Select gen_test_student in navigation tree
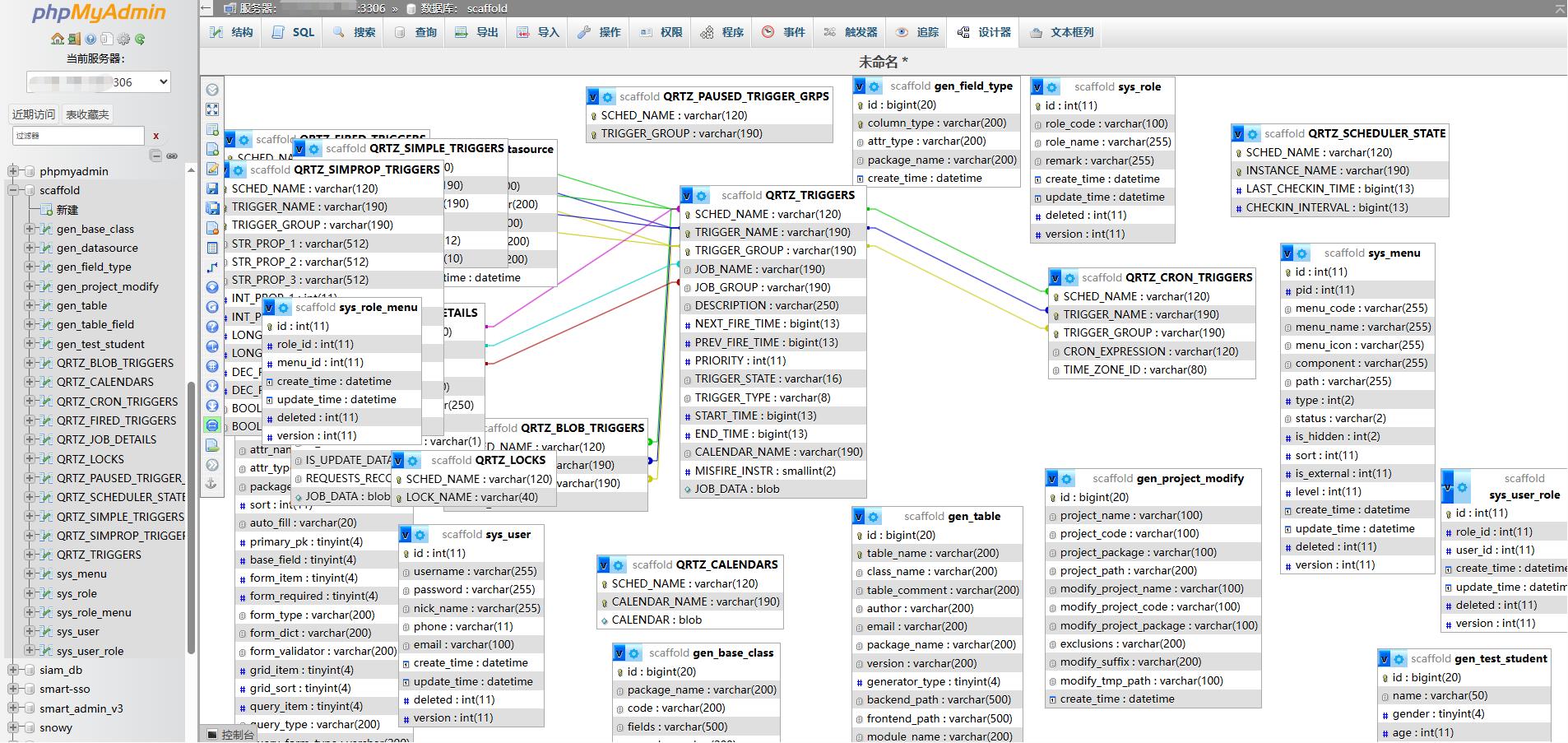Viewport: 1568px width, 743px height. (x=100, y=344)
